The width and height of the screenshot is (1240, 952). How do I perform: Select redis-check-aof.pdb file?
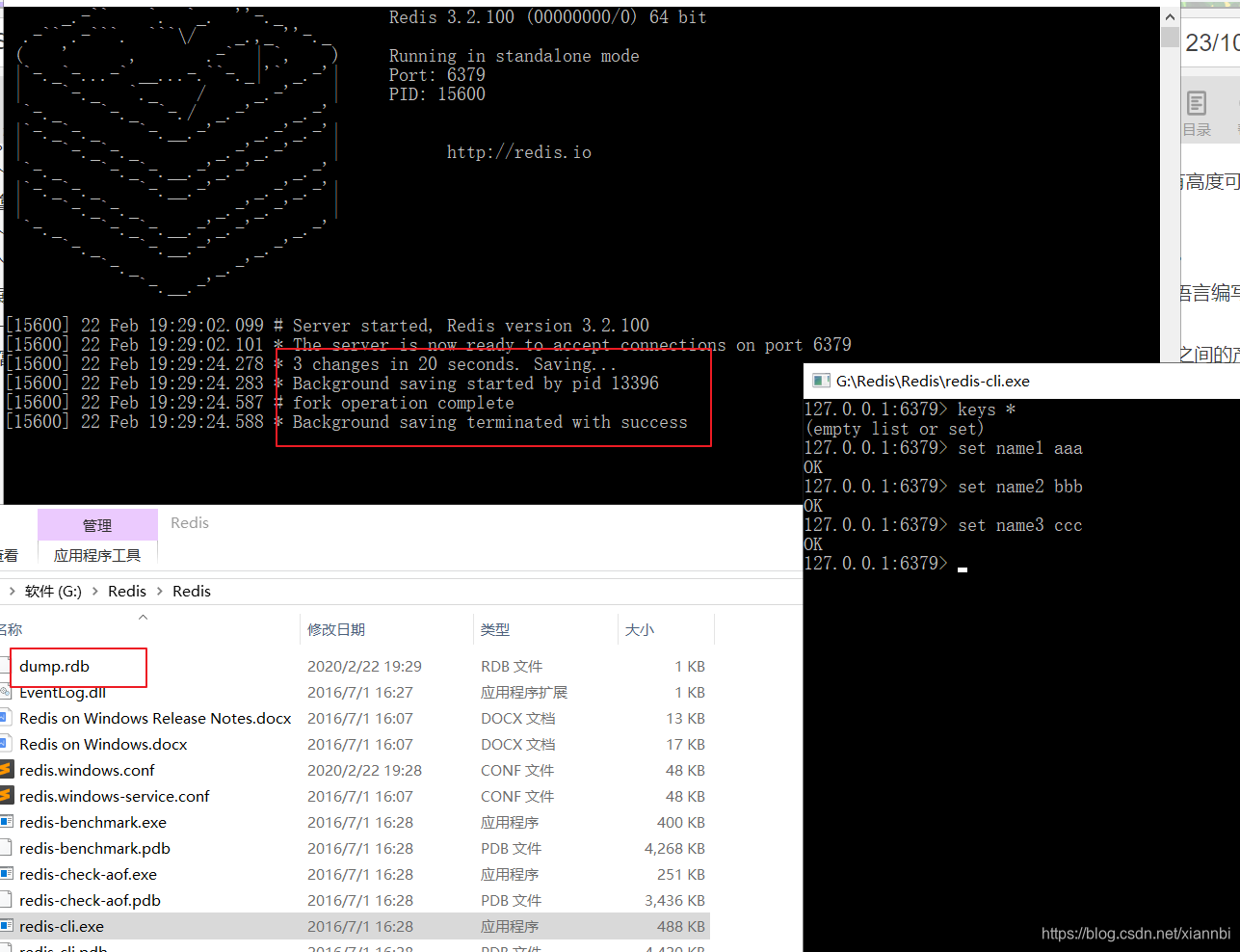click(x=90, y=901)
